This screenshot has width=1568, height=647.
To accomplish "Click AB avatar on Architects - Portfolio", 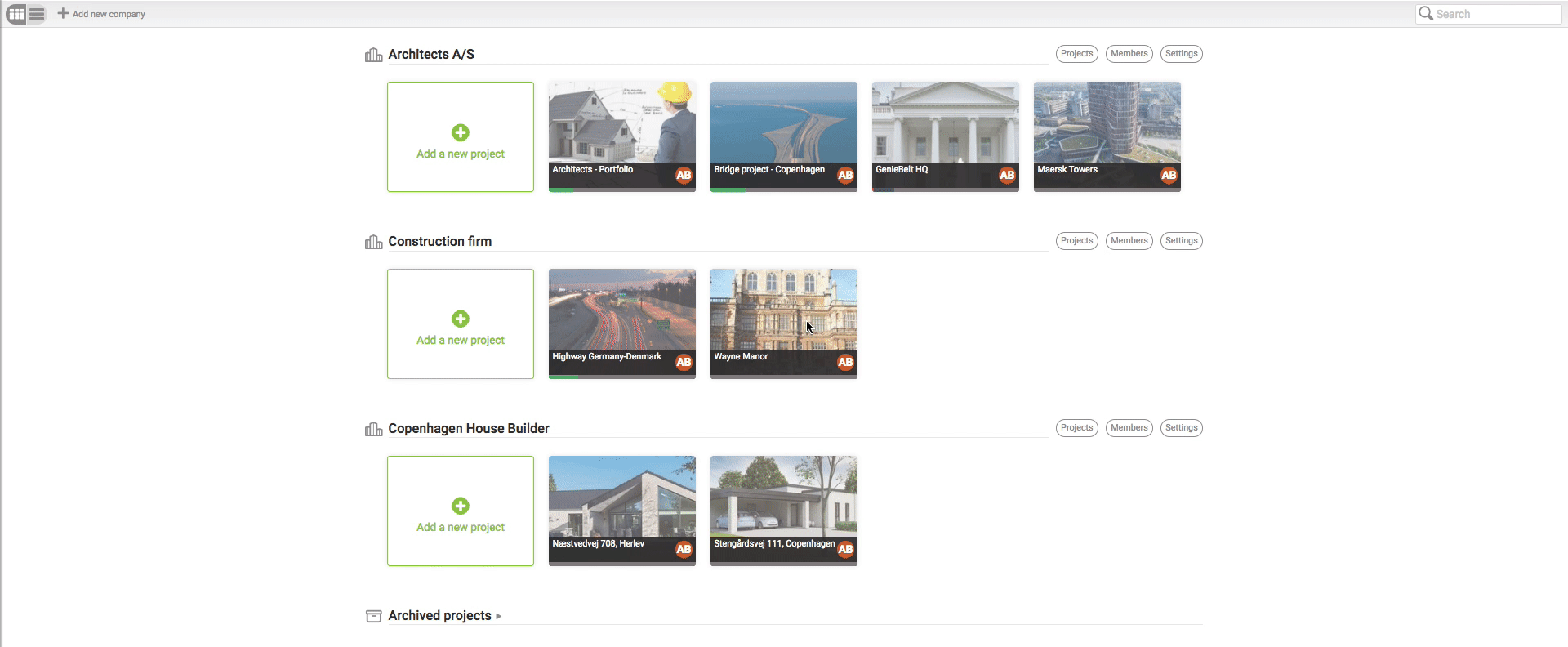I will (x=684, y=175).
